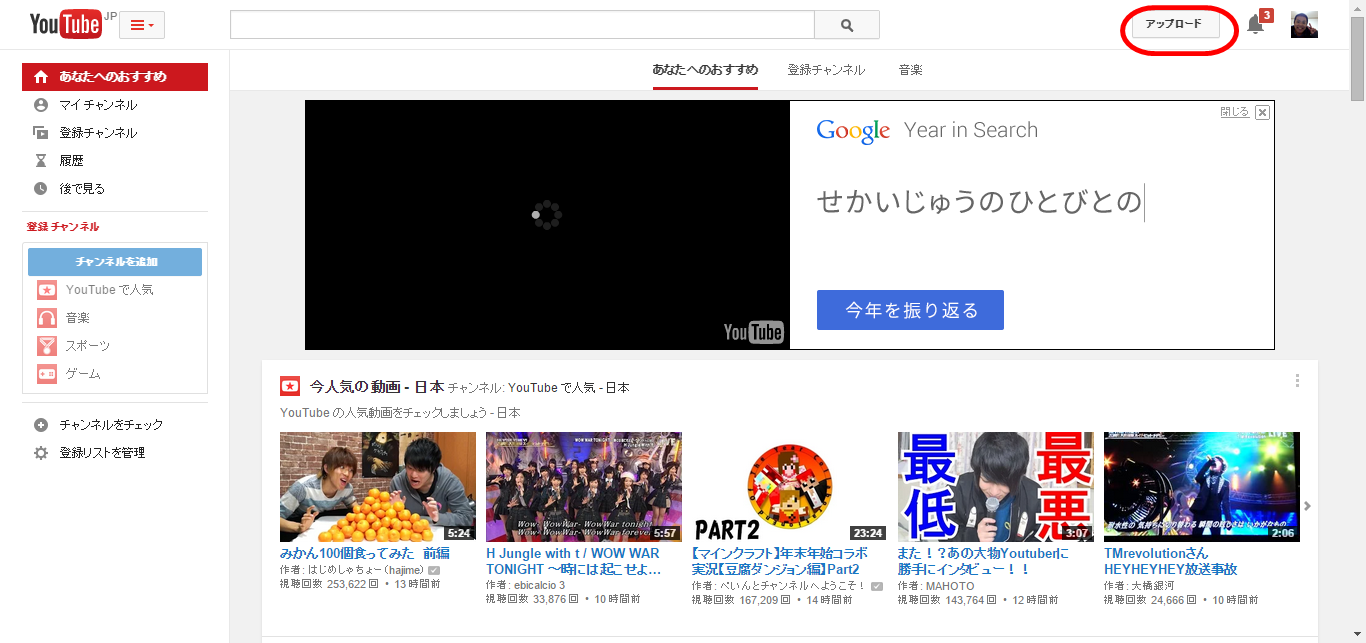Screen dimensions: 1366x643
Task: Click the 閉じる link on the ad
Action: click(1234, 112)
